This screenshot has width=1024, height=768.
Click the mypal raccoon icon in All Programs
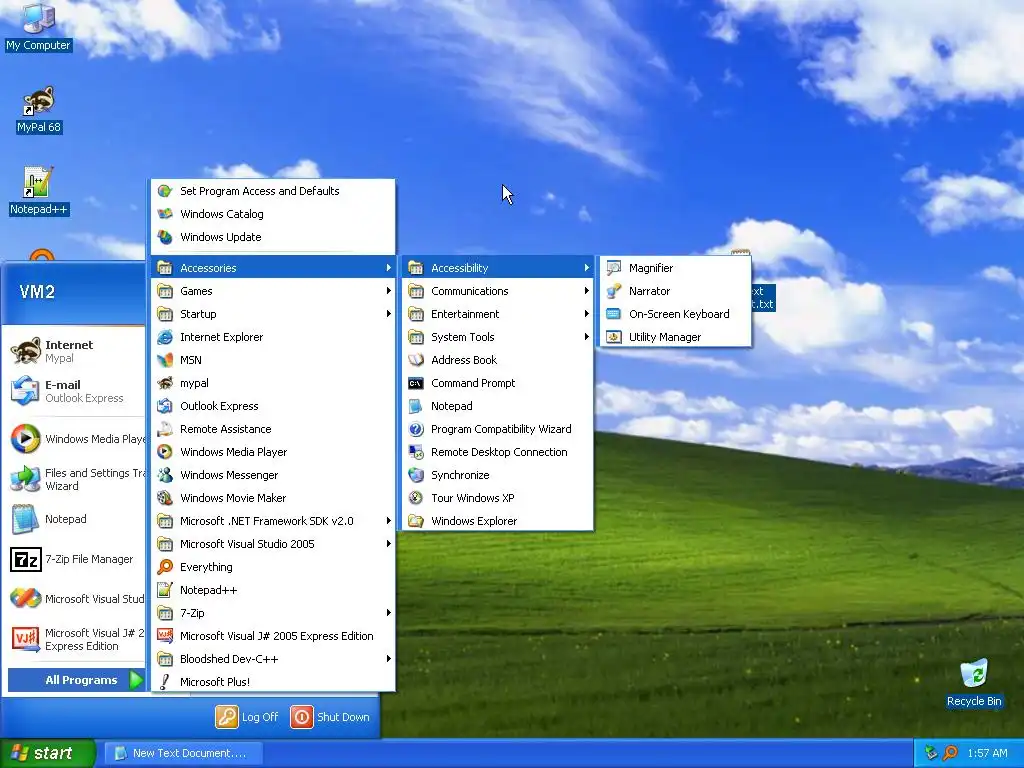tap(165, 383)
